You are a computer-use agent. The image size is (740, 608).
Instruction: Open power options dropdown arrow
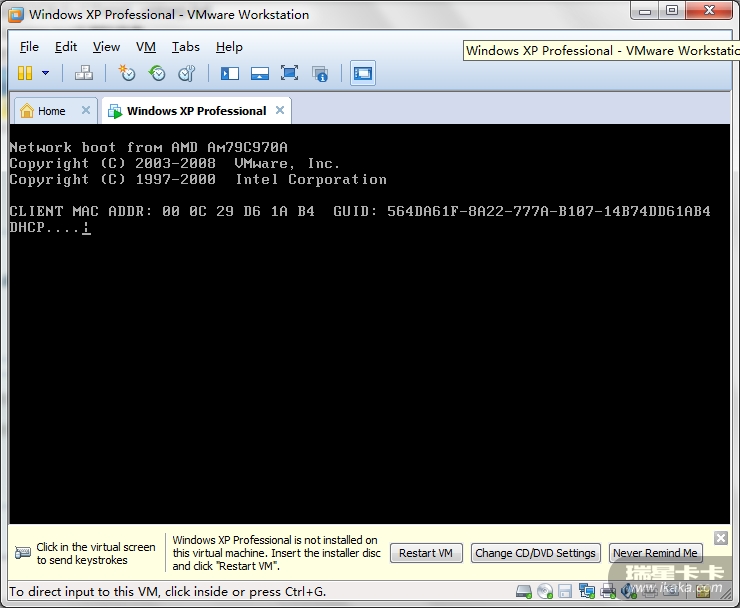coord(45,73)
